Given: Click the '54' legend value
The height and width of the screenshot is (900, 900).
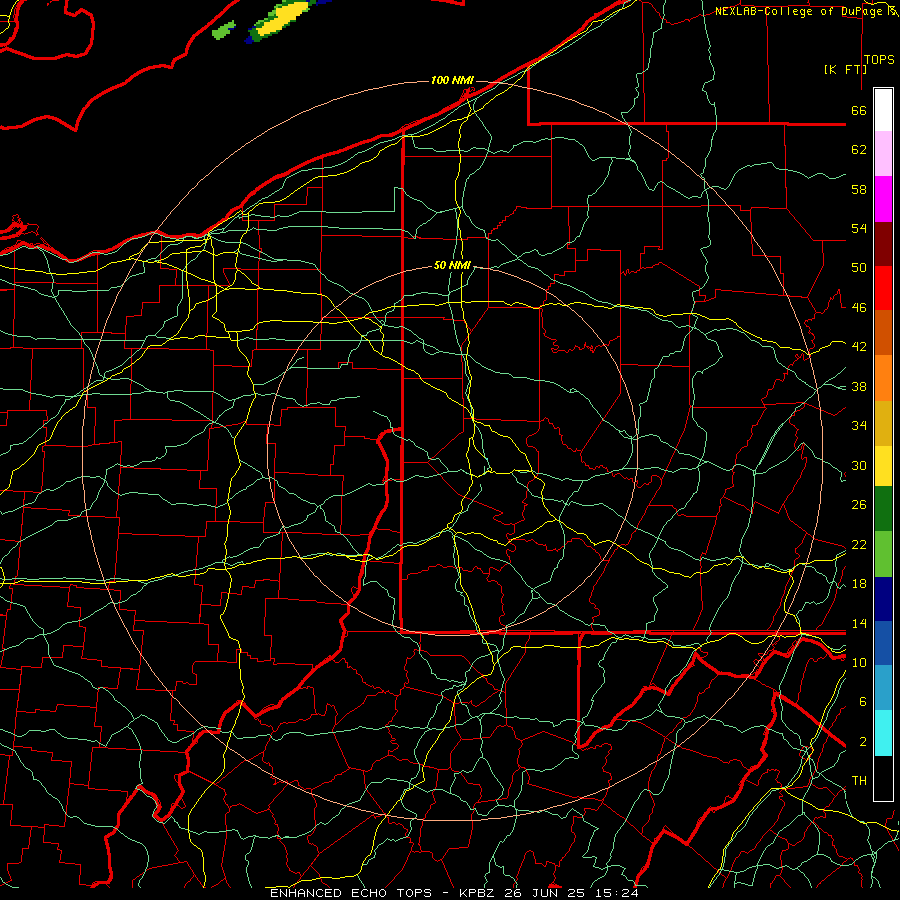Looking at the screenshot, I should 859,228.
